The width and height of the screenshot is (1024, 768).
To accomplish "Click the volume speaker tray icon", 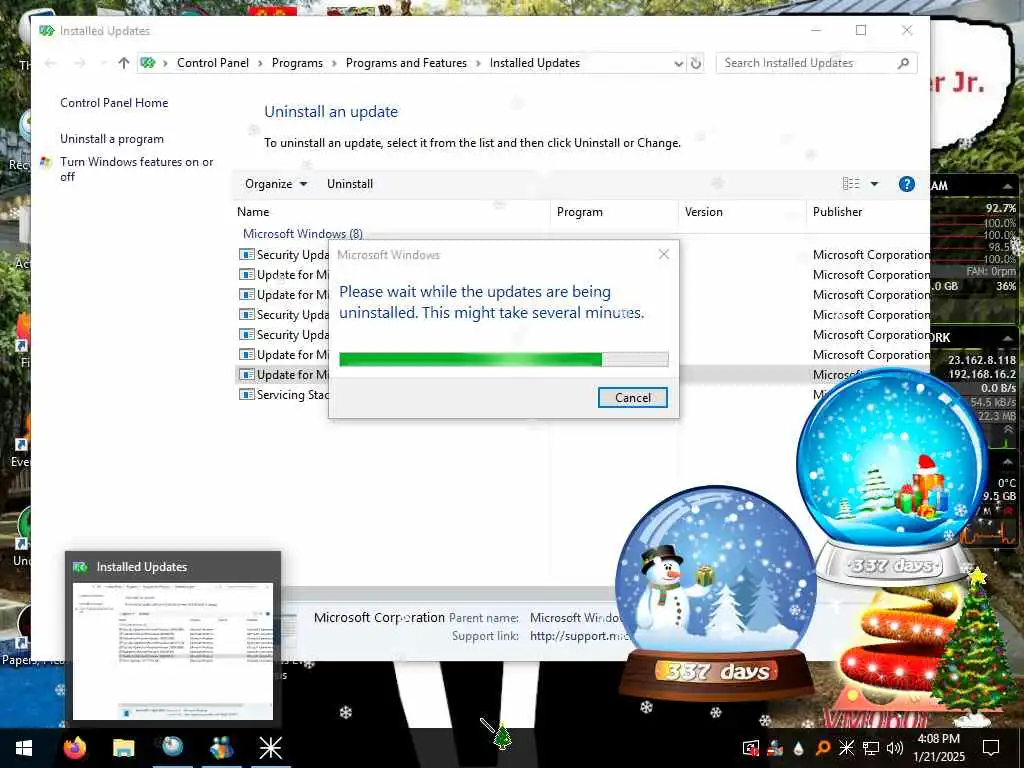I will click(895, 748).
